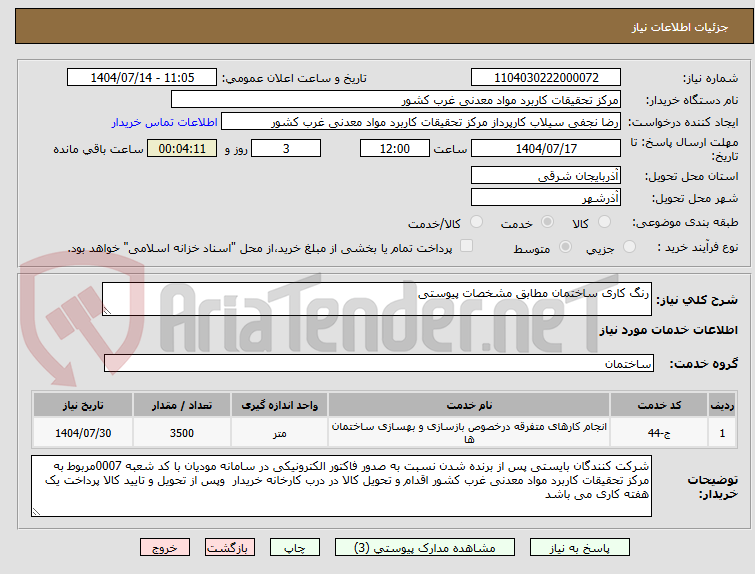Click service name cell انجام کارهای متفرقه
755x574 pixels.
469,433
